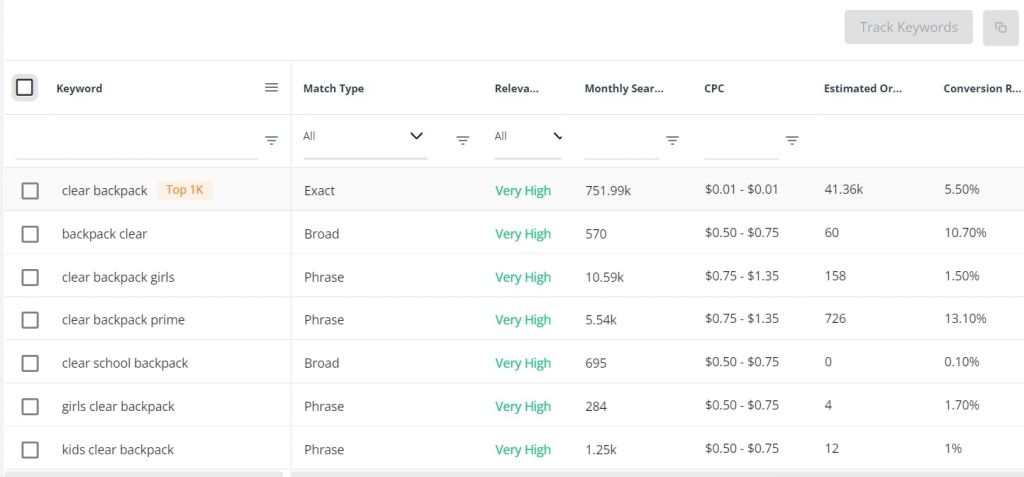Check the 'clear backpack' row checkbox
Viewport: 1024px width, 477px height.
(30, 191)
